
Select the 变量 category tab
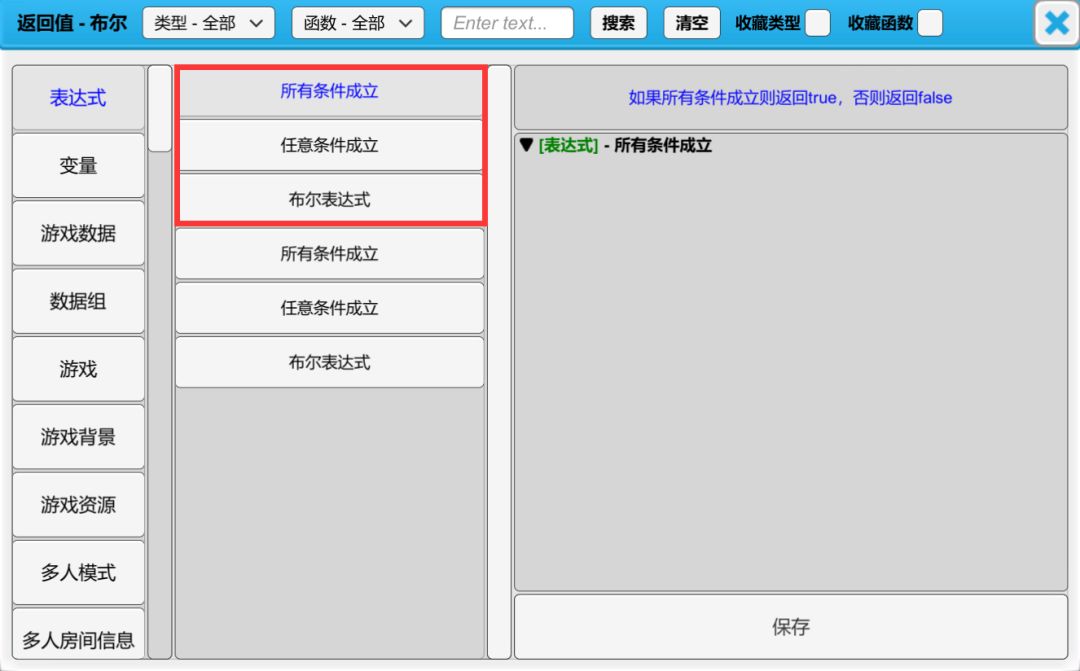pyautogui.click(x=78, y=166)
